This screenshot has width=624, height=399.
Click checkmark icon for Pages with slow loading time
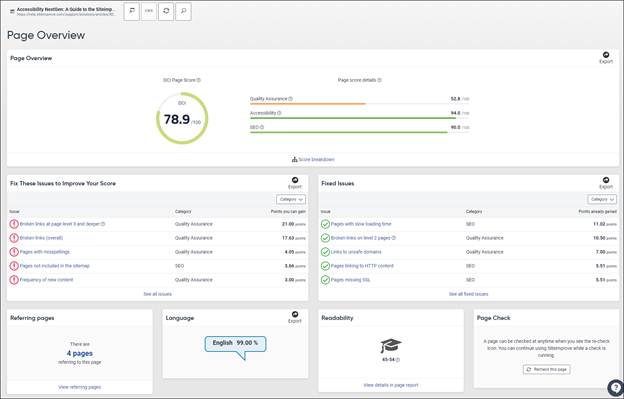coord(325,224)
